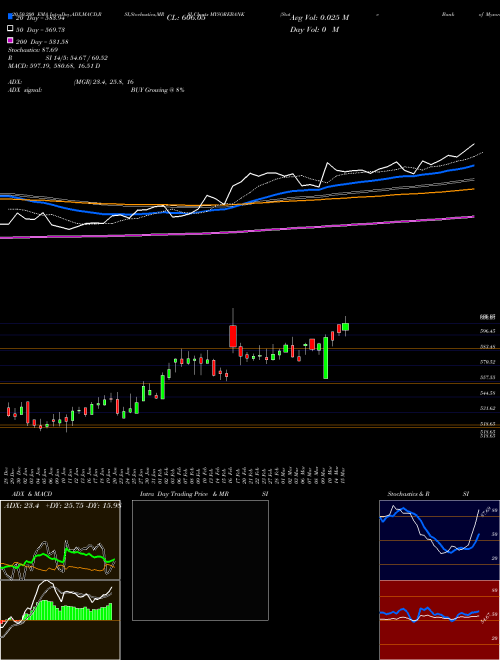The height and width of the screenshot is (660, 500).
Task: Click the white 50 Day legend swatch
Action: pos(11,29)
